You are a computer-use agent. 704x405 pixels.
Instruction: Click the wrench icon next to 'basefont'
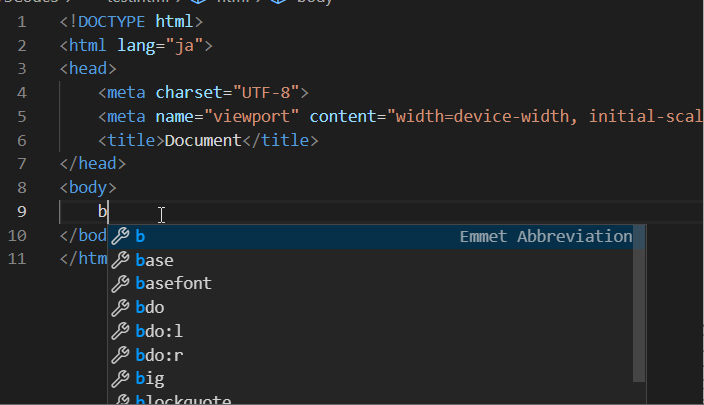click(x=120, y=284)
